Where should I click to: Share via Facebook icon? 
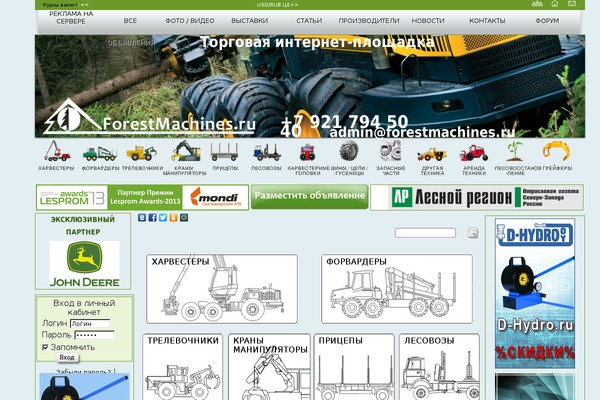(x=152, y=217)
